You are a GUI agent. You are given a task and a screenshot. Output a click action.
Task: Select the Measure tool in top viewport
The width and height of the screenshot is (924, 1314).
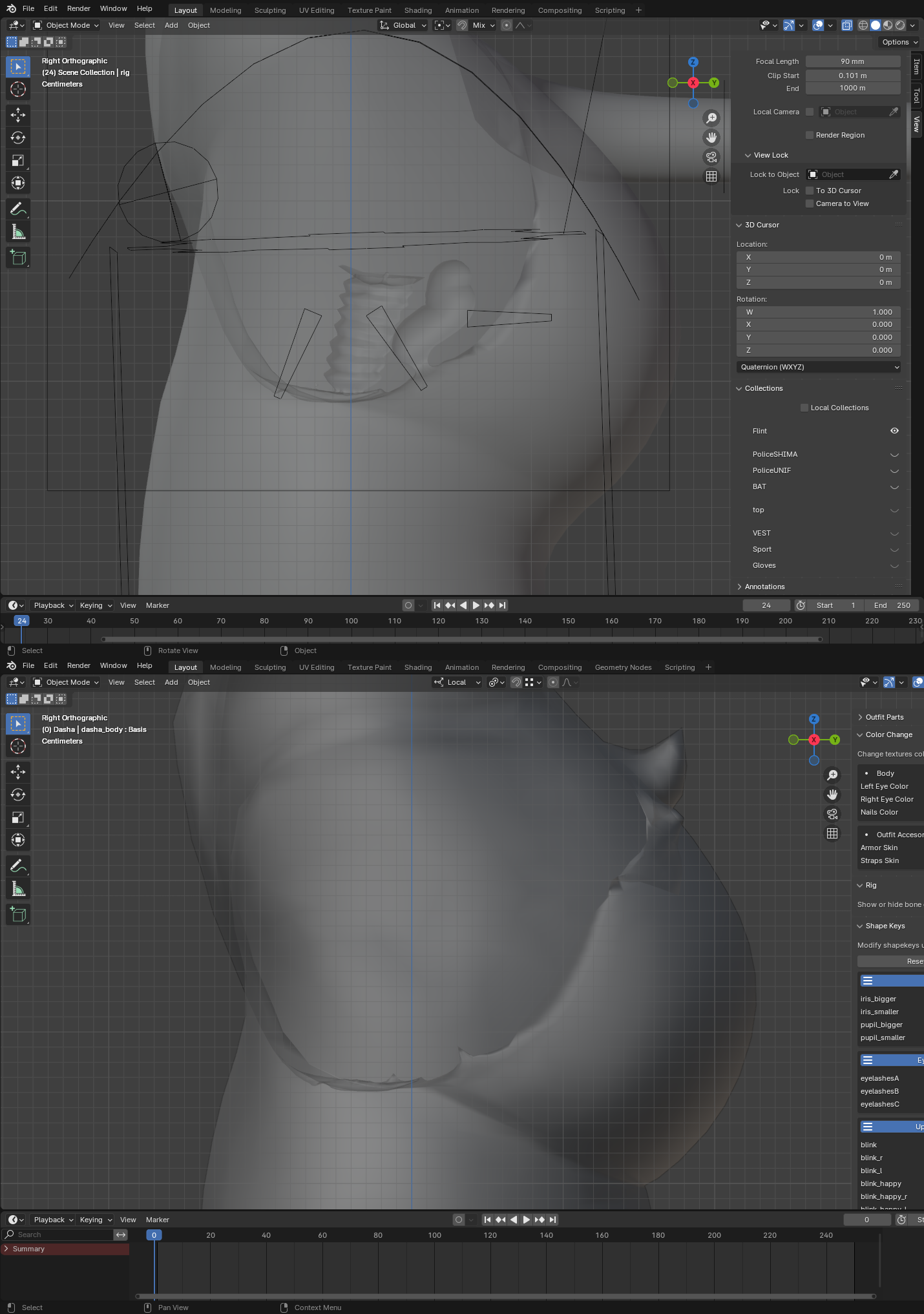pos(18,232)
